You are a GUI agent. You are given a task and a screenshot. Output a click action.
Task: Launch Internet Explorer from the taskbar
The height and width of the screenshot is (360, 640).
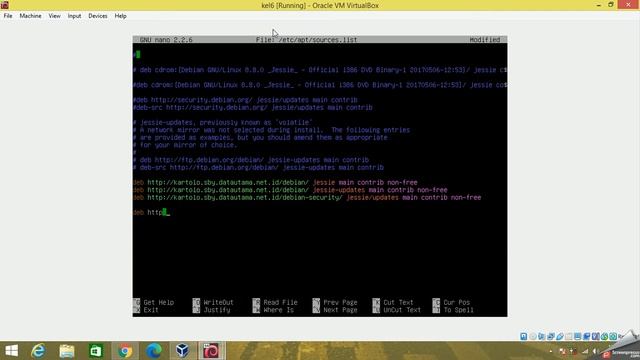click(38, 351)
